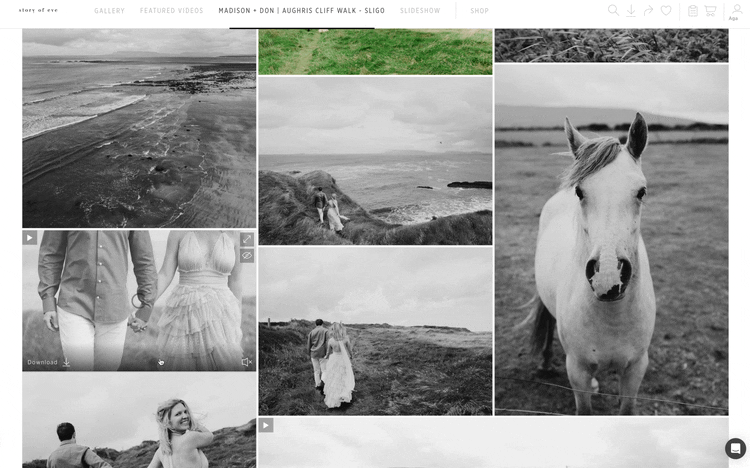Open the gallery search icon
Screen dimensions: 750x468
[613, 10]
